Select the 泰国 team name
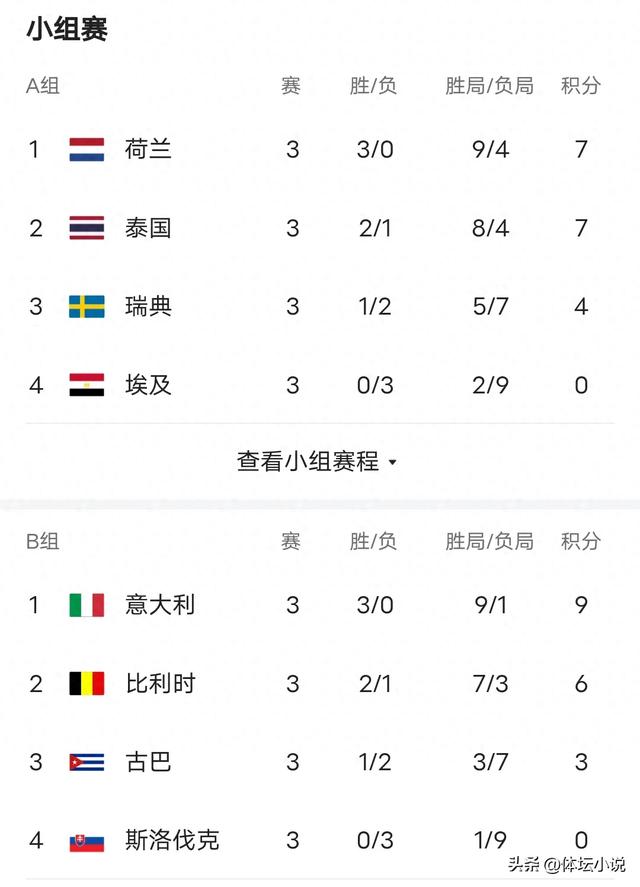This screenshot has height=887, width=640. [x=148, y=228]
